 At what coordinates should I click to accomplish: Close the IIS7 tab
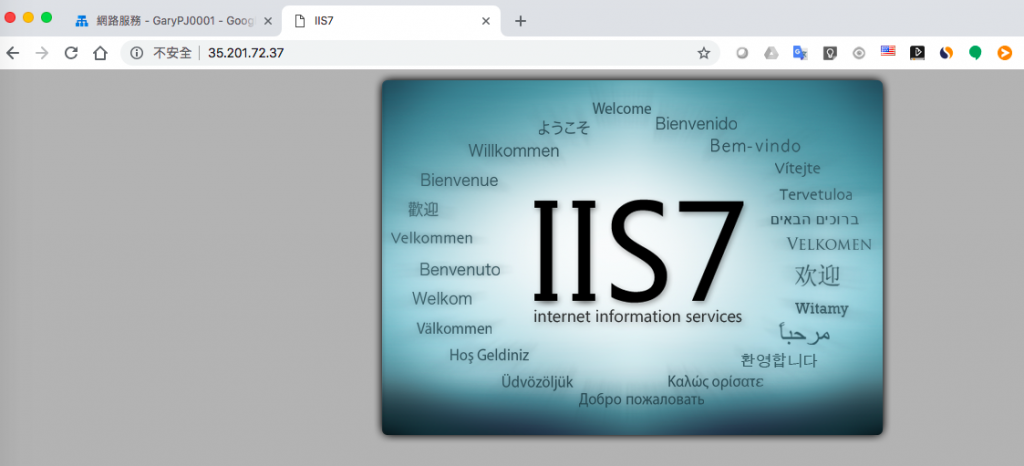tap(485, 21)
